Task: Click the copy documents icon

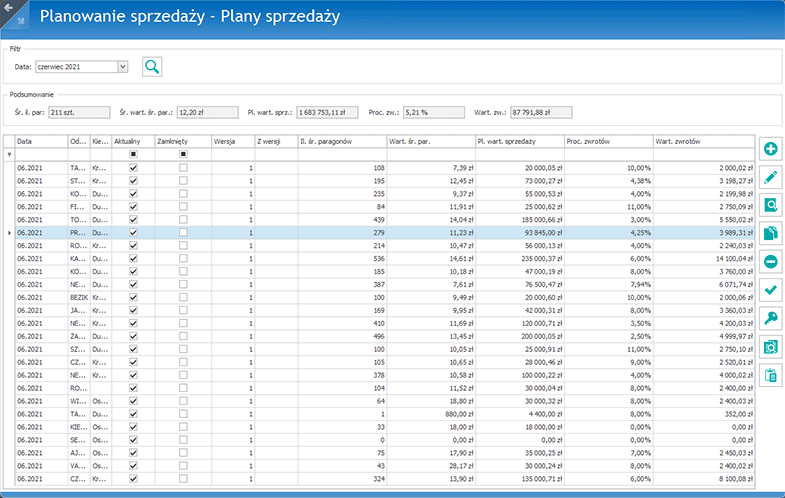Action: pos(771,233)
